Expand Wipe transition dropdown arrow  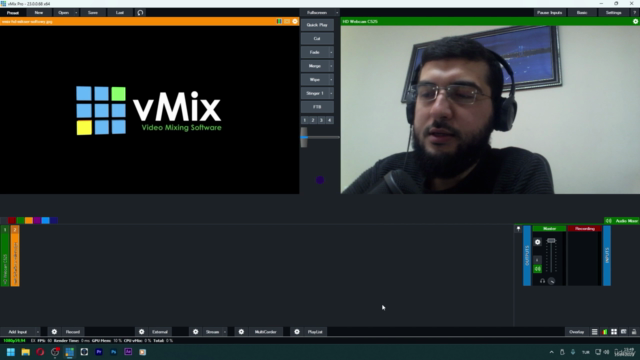pyautogui.click(x=331, y=80)
